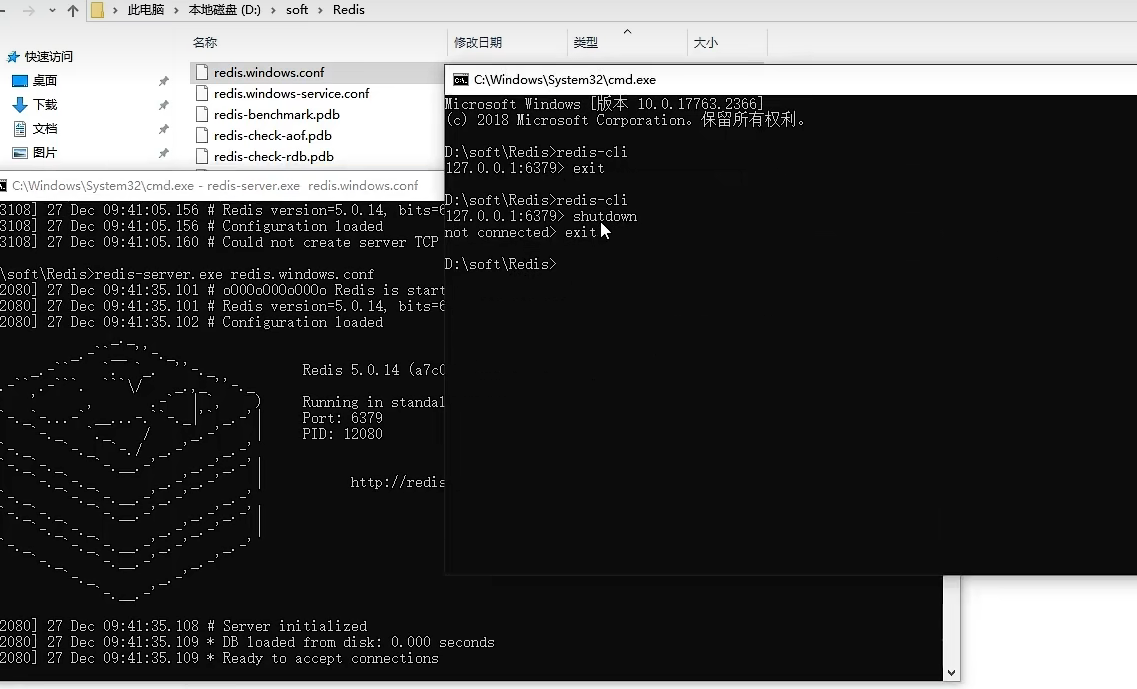Click the 'not connected> exit' line
Viewport: 1137px width, 689px height.
[520, 232]
